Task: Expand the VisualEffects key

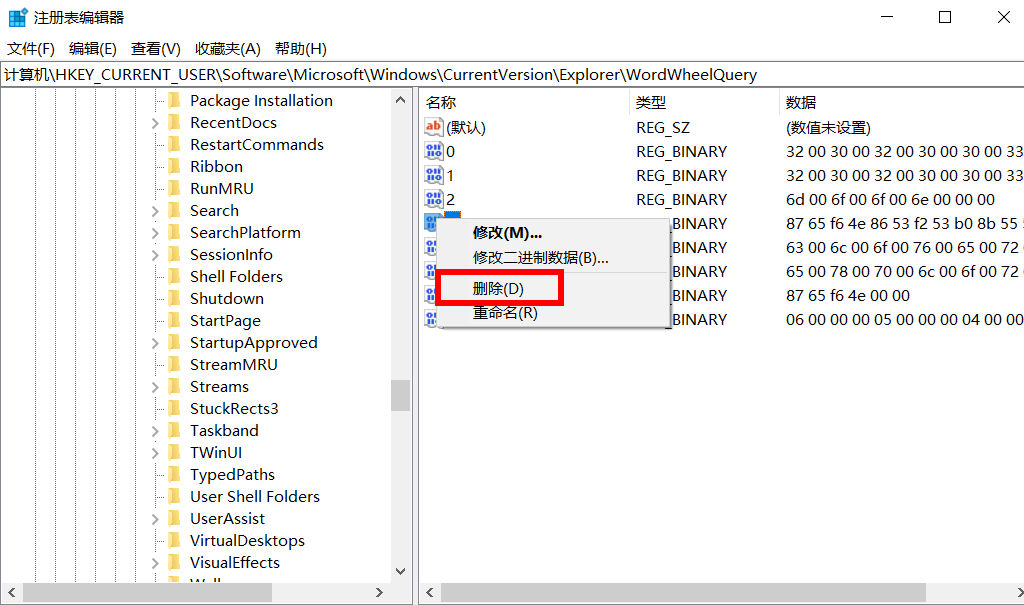Action: (155, 563)
